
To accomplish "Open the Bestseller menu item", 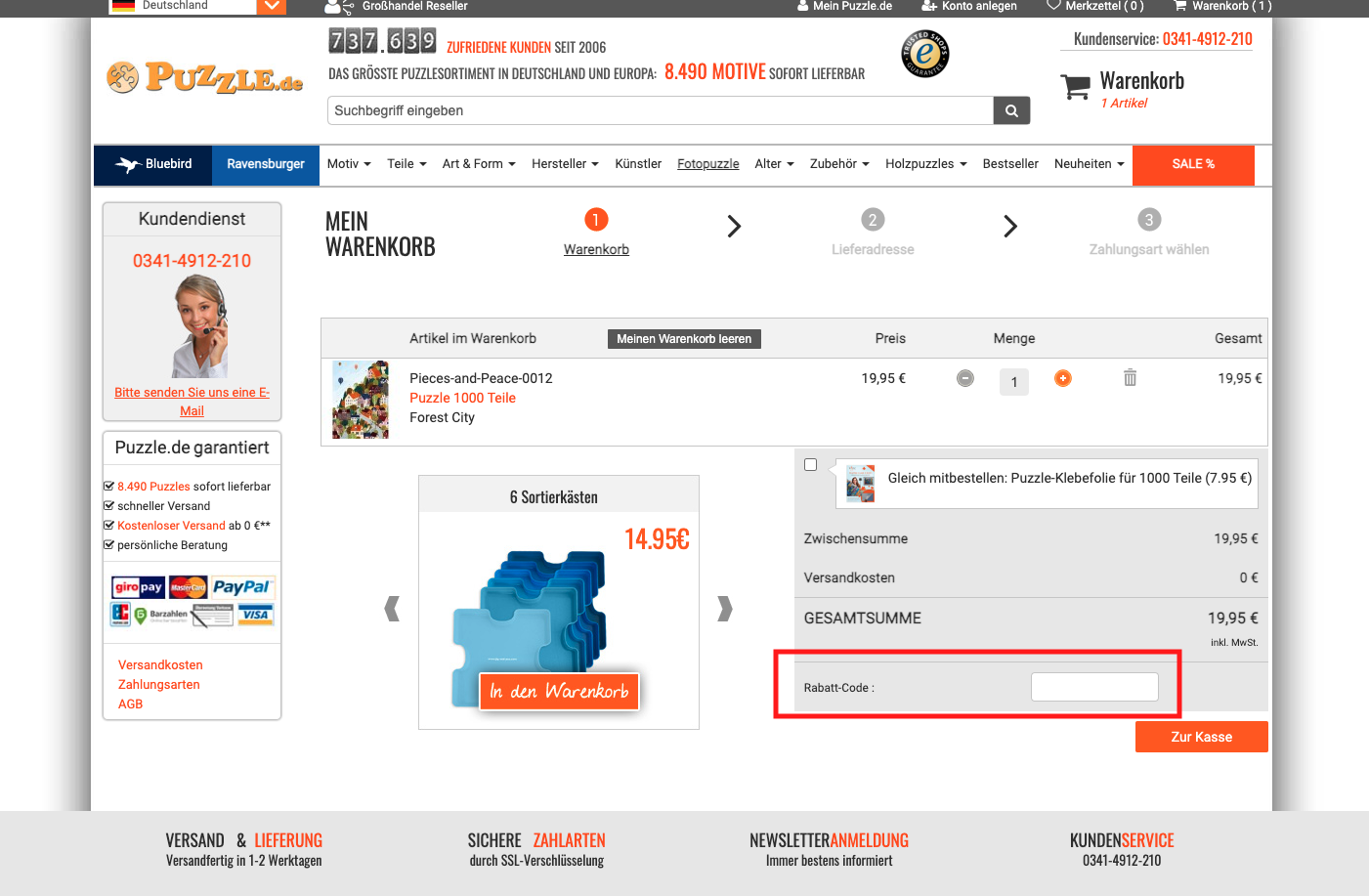I will (x=1010, y=164).
